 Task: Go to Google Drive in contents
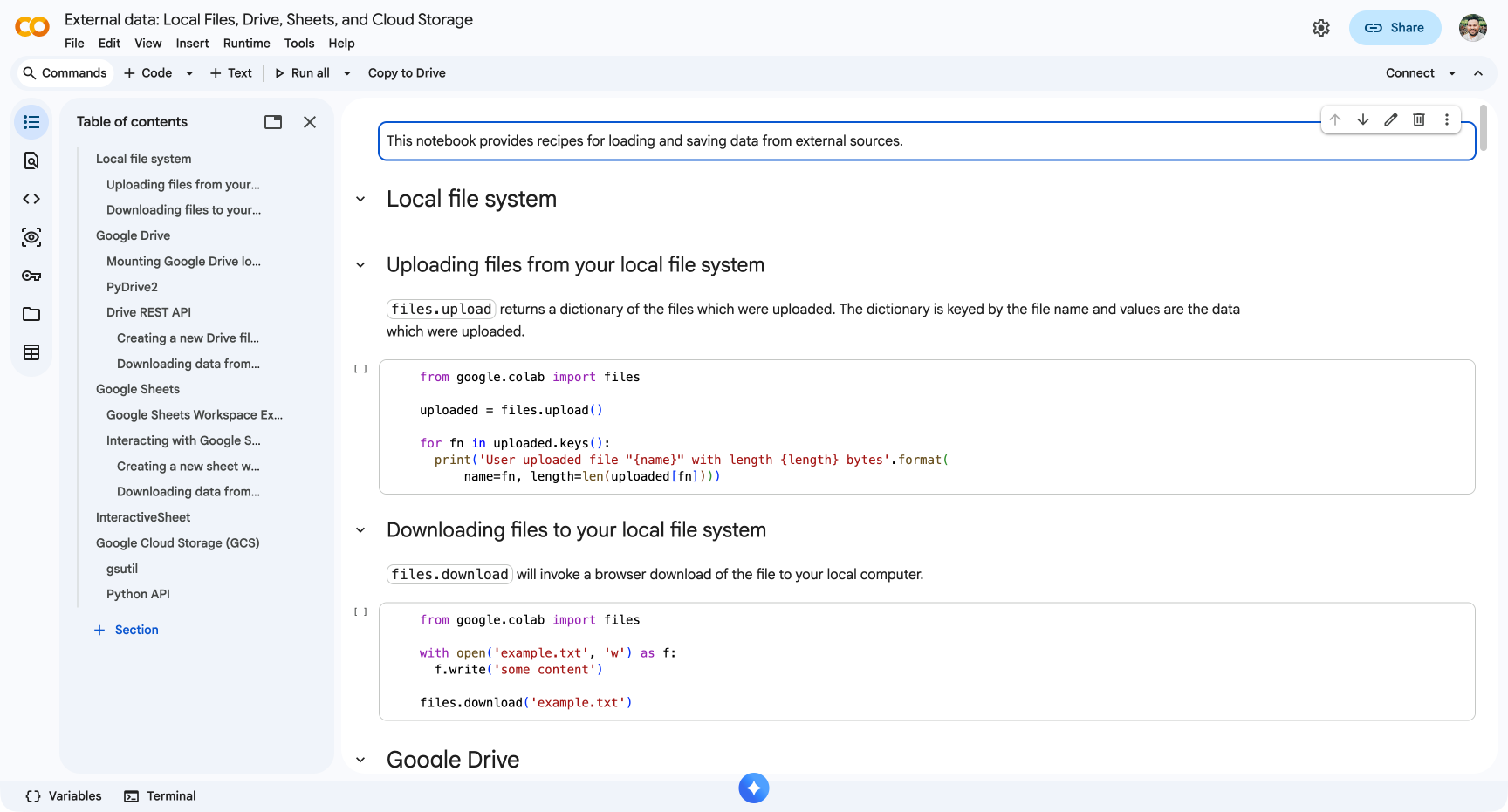pos(133,235)
